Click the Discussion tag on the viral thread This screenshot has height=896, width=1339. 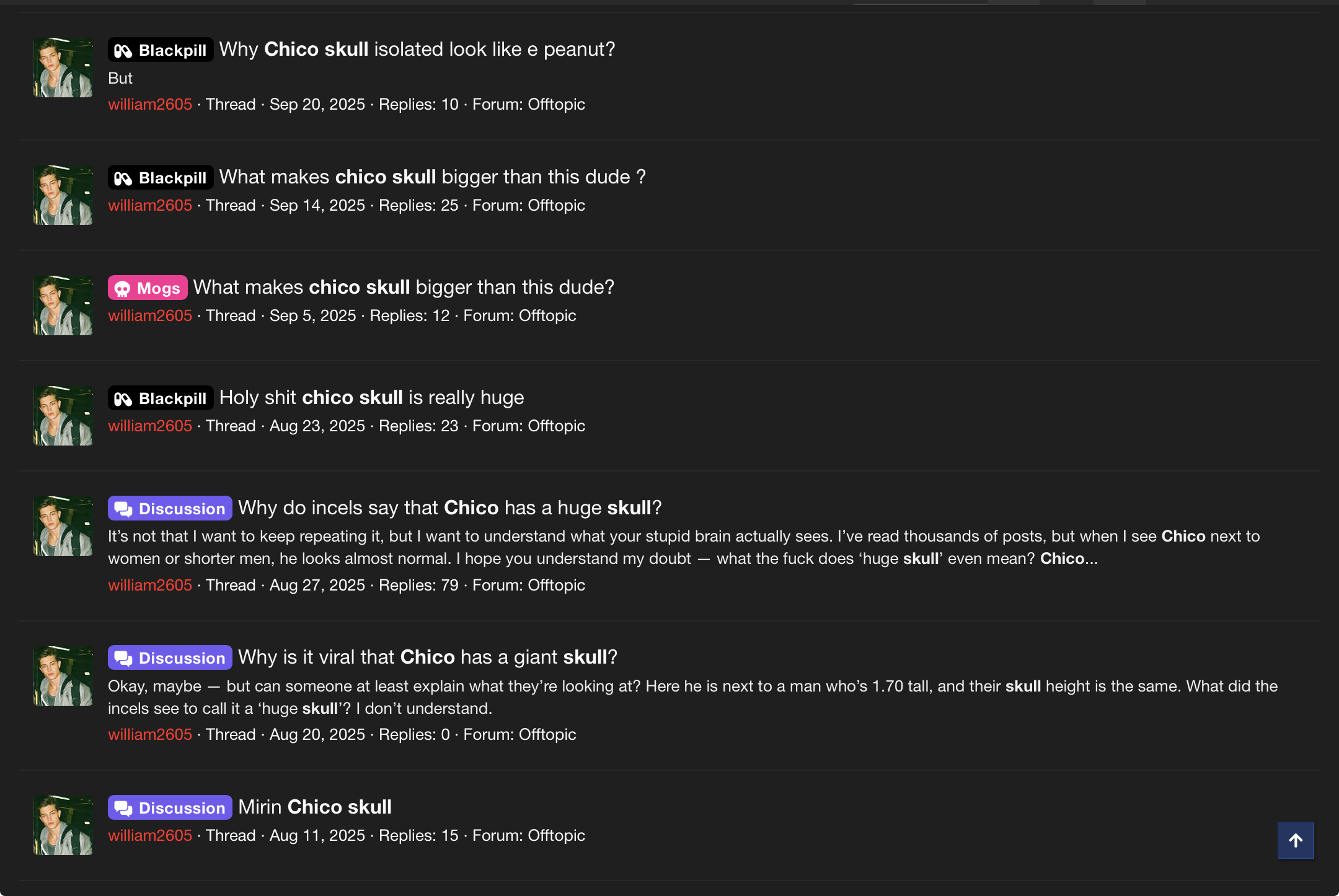coord(170,658)
